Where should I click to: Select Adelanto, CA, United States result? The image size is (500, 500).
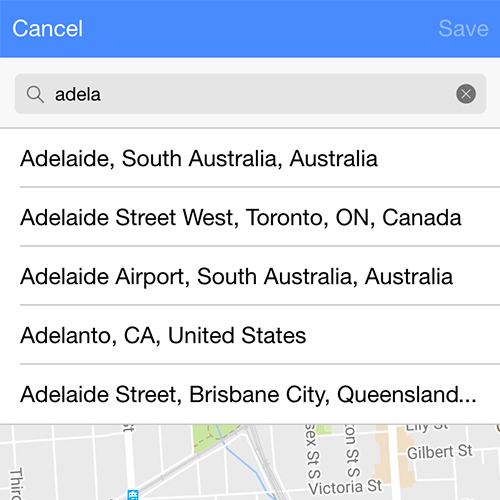(x=250, y=335)
